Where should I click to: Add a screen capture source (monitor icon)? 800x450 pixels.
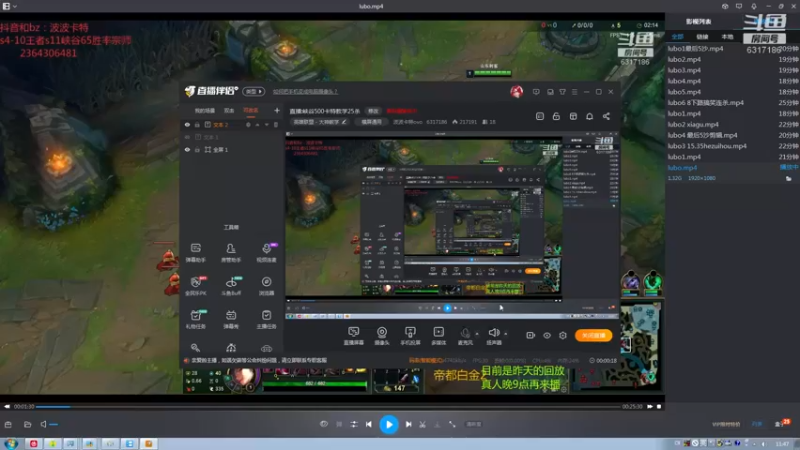click(354, 336)
